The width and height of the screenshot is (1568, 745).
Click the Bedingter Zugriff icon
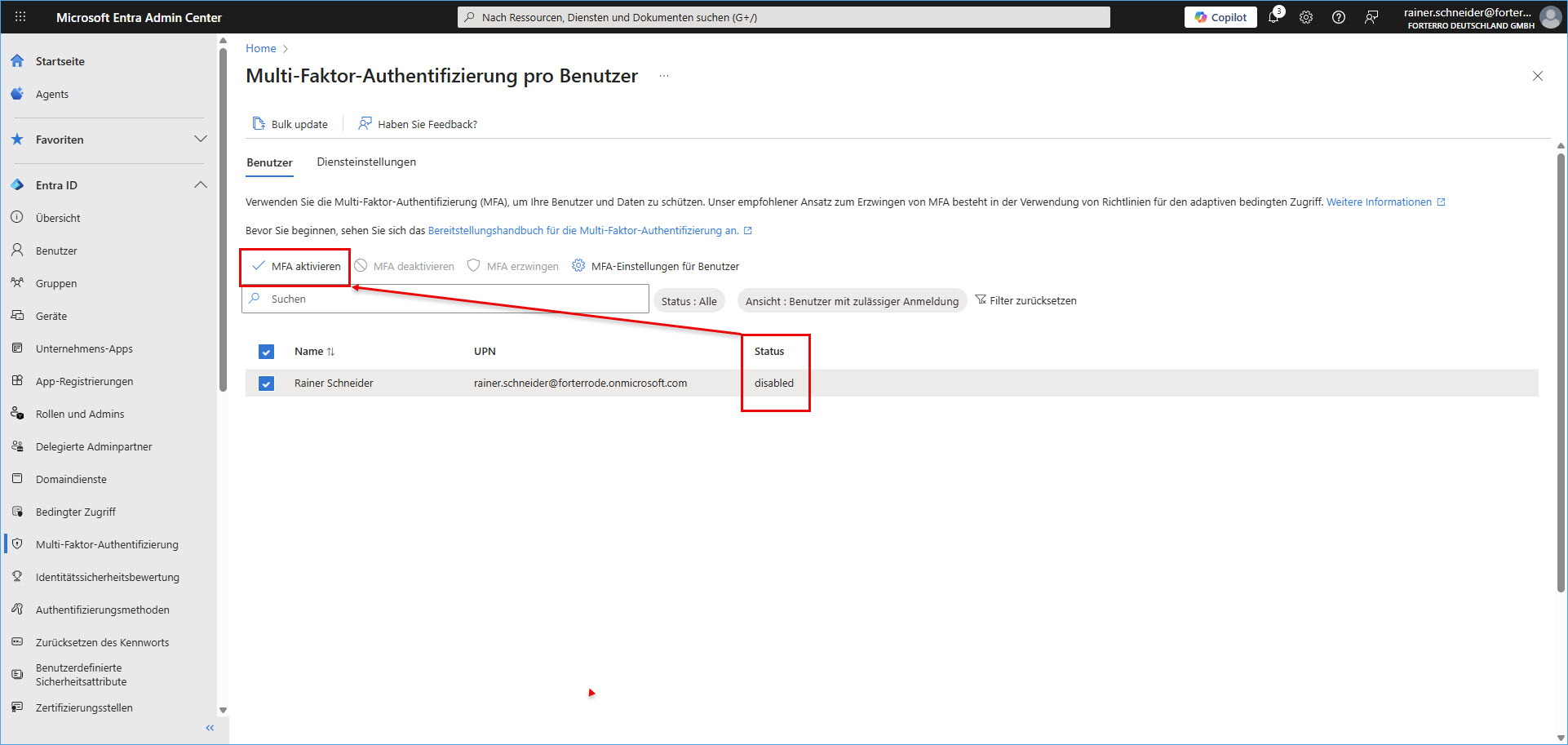tap(17, 512)
